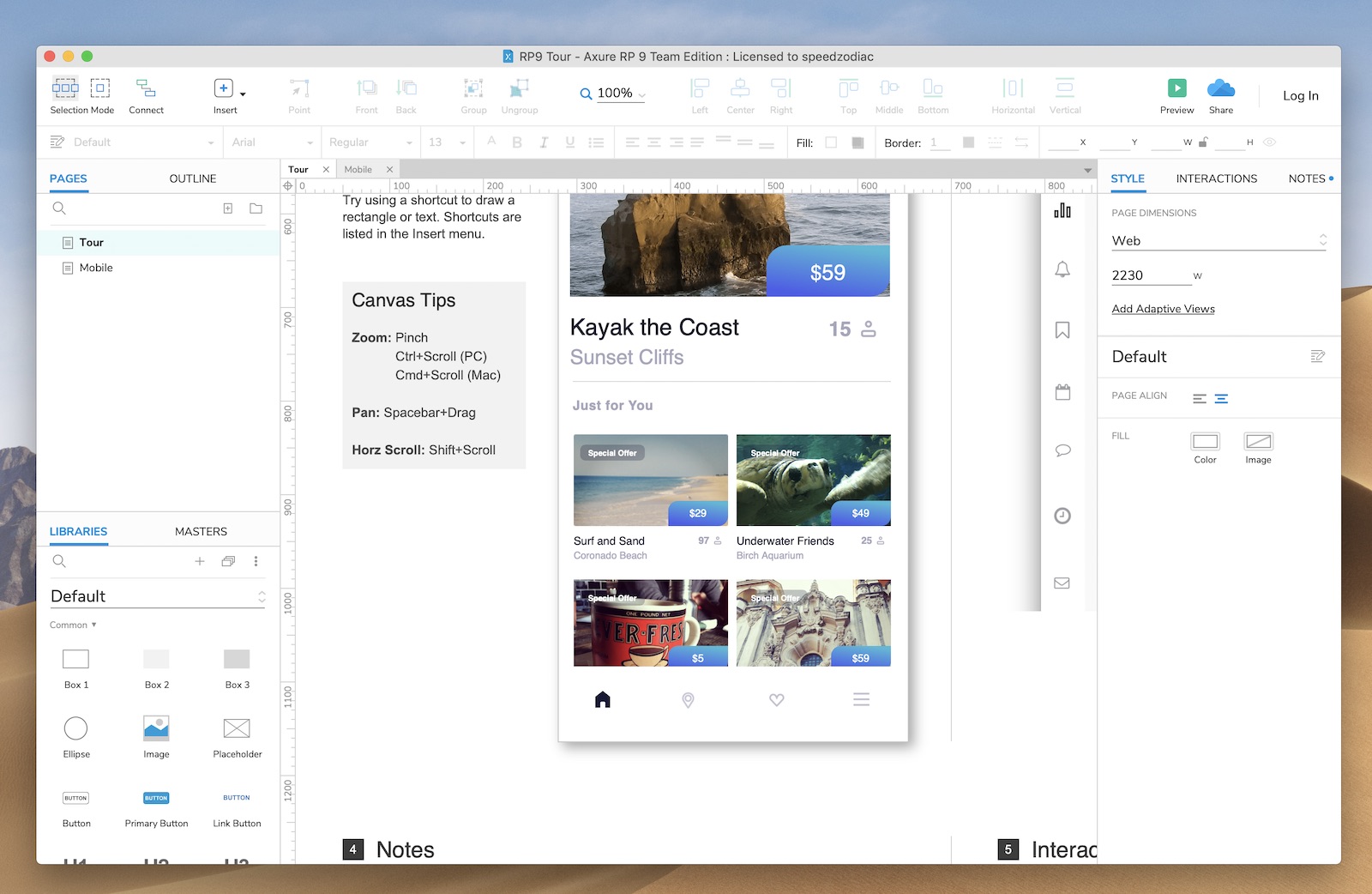
Task: Collapse the Common widgets section
Action: (x=72, y=625)
